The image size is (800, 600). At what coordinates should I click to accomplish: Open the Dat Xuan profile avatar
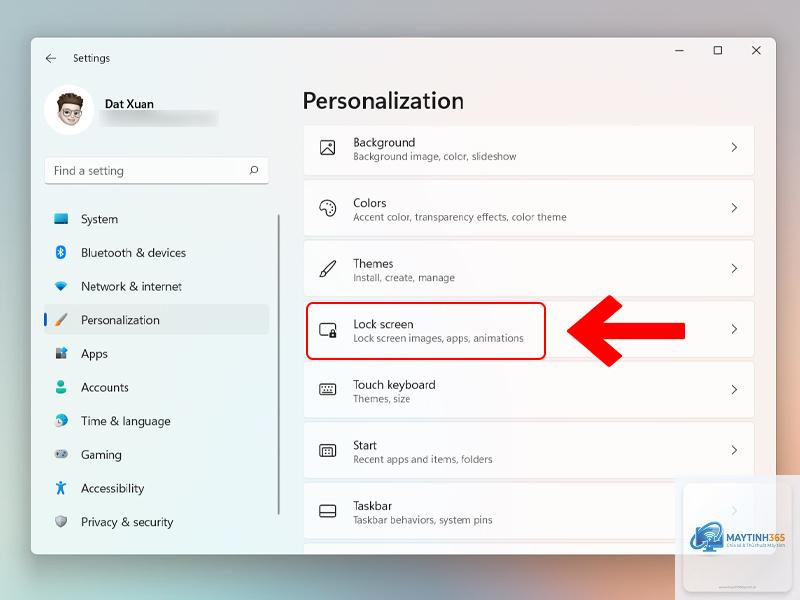tap(69, 109)
